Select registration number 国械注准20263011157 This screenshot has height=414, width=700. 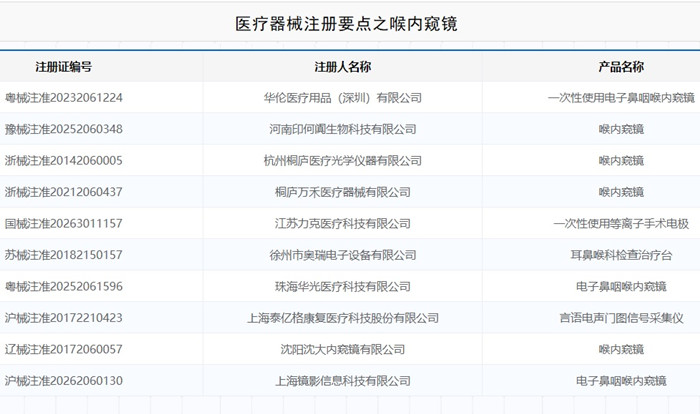[63, 223]
